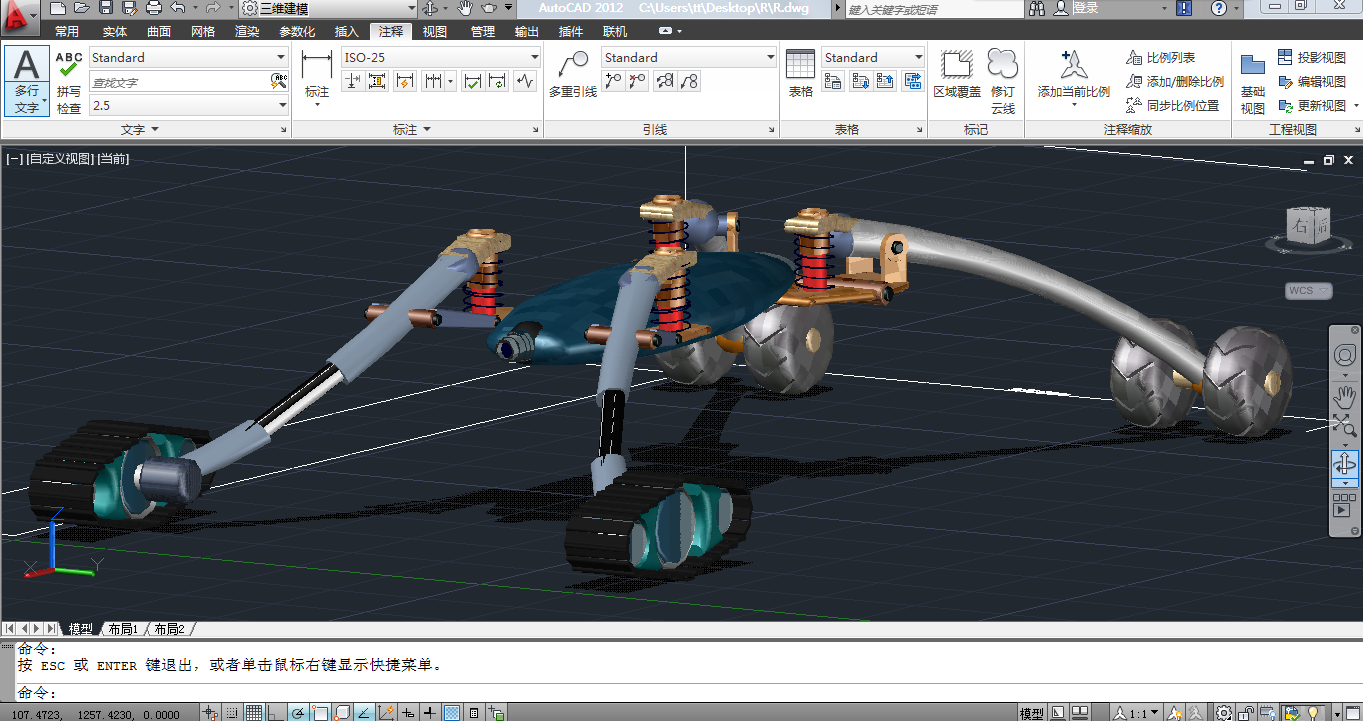Toggle Transparency display in the status bar
This screenshot has height=721, width=1363.
pos(452,712)
